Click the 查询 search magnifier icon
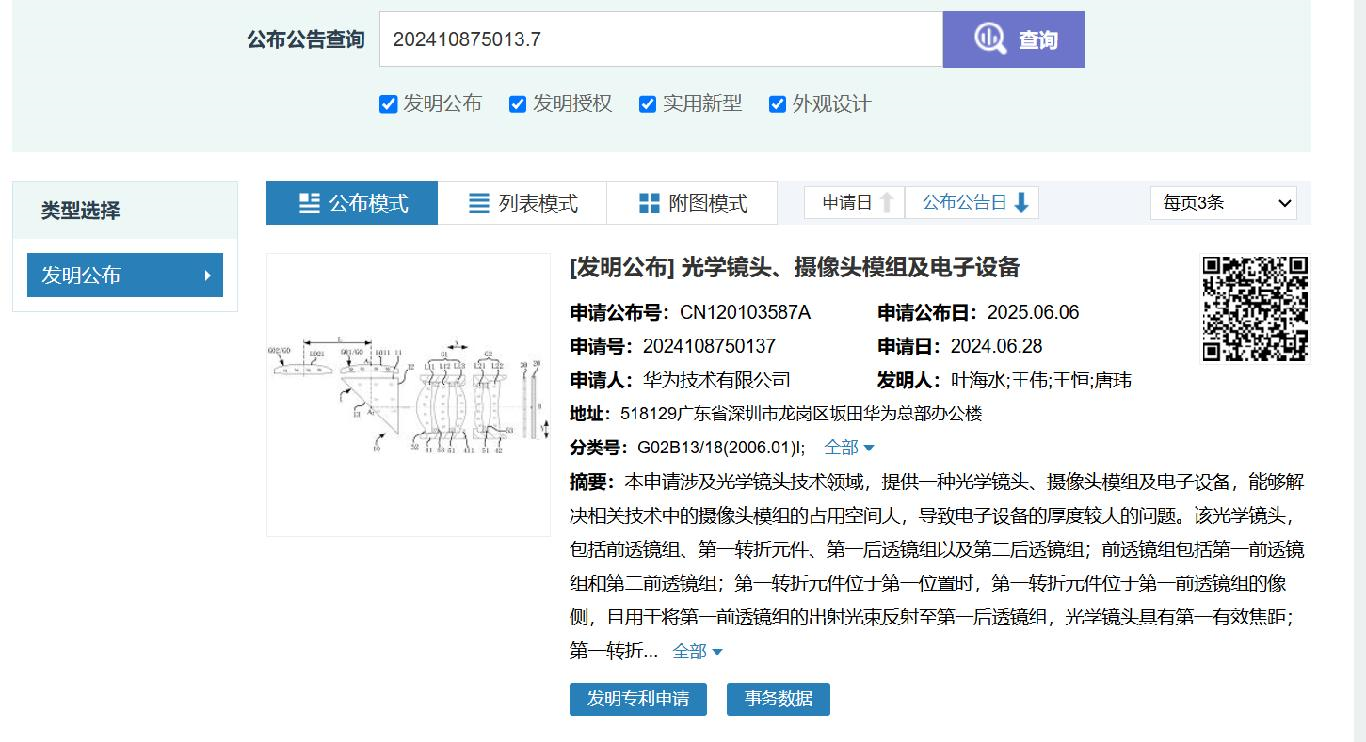 990,39
